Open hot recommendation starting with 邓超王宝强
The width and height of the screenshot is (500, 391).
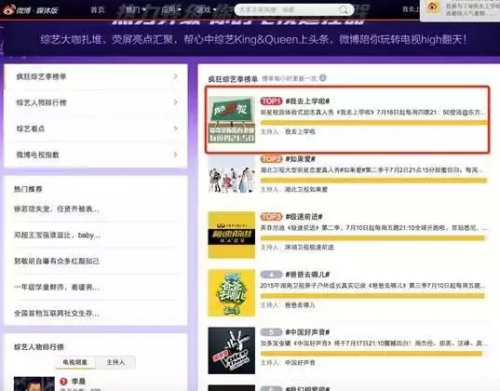[x=57, y=235]
